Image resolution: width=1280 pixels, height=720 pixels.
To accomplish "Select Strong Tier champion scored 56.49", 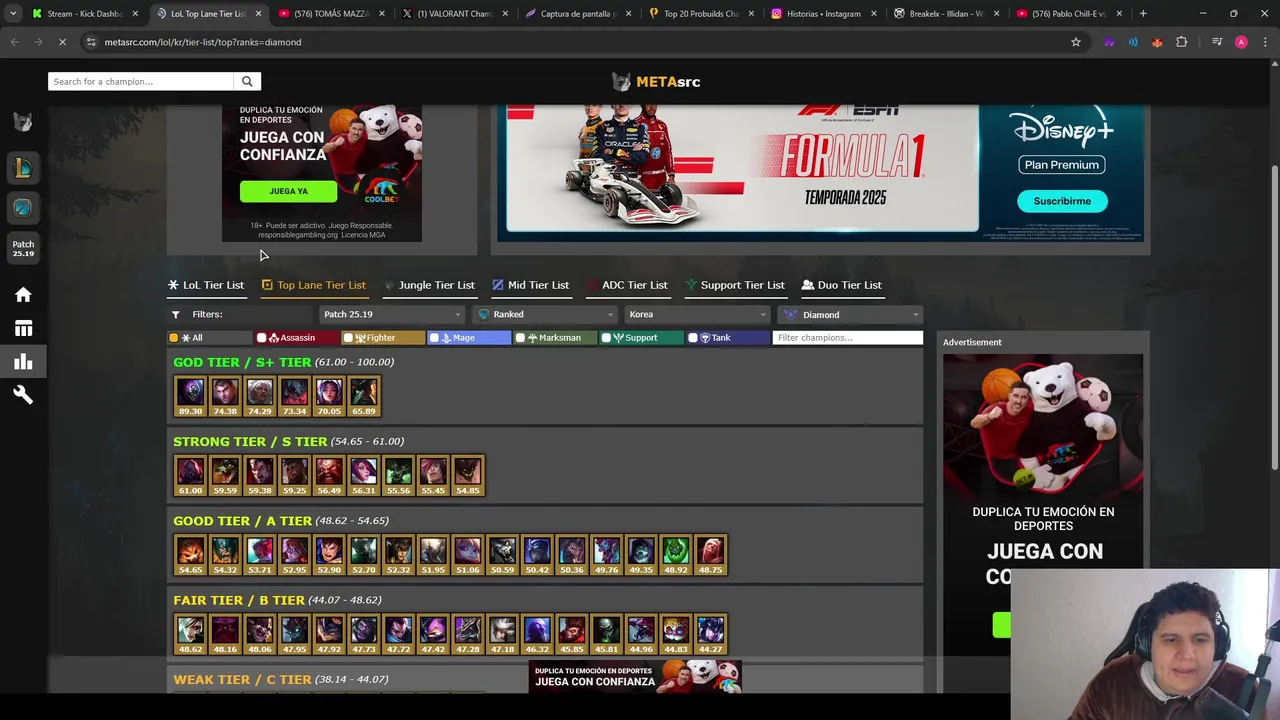I will point(329,476).
